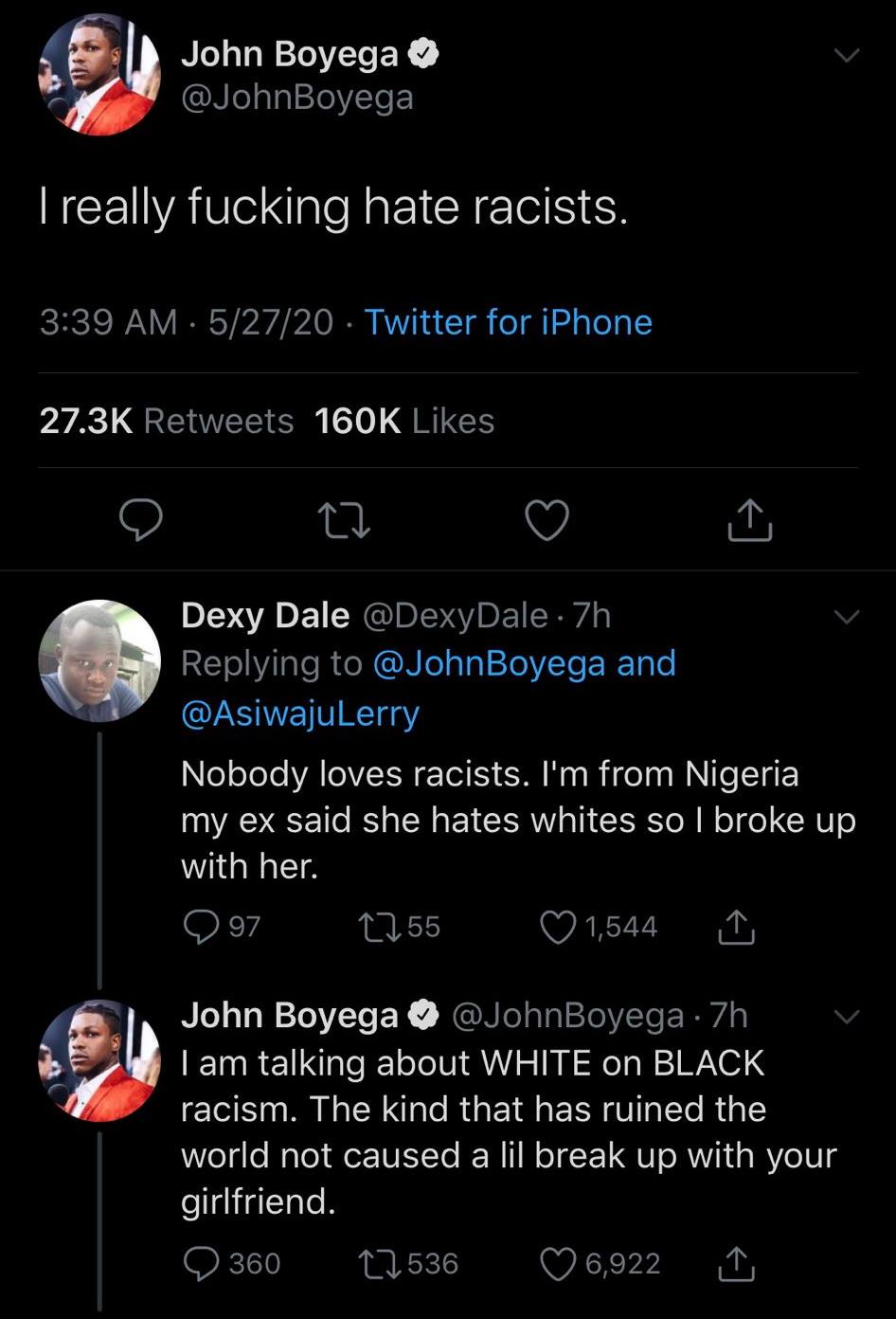View the 27.3K Retweets list
Viewport: 896px width, 1319px height.
[167, 421]
